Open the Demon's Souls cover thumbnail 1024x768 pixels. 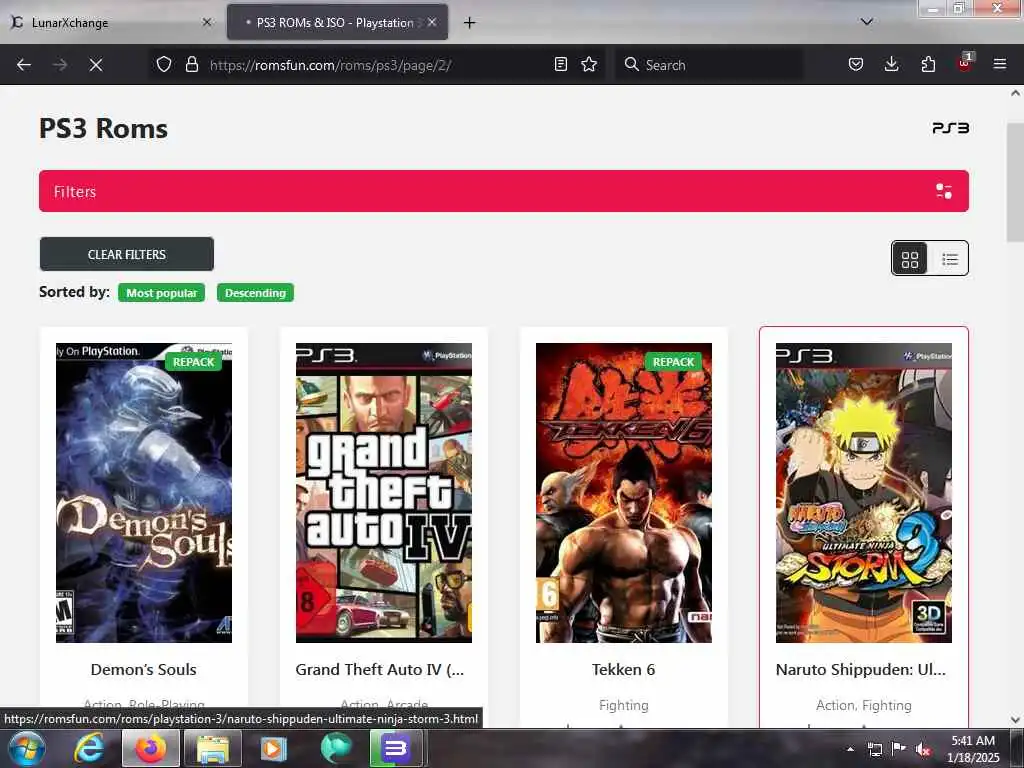pyautogui.click(x=144, y=492)
